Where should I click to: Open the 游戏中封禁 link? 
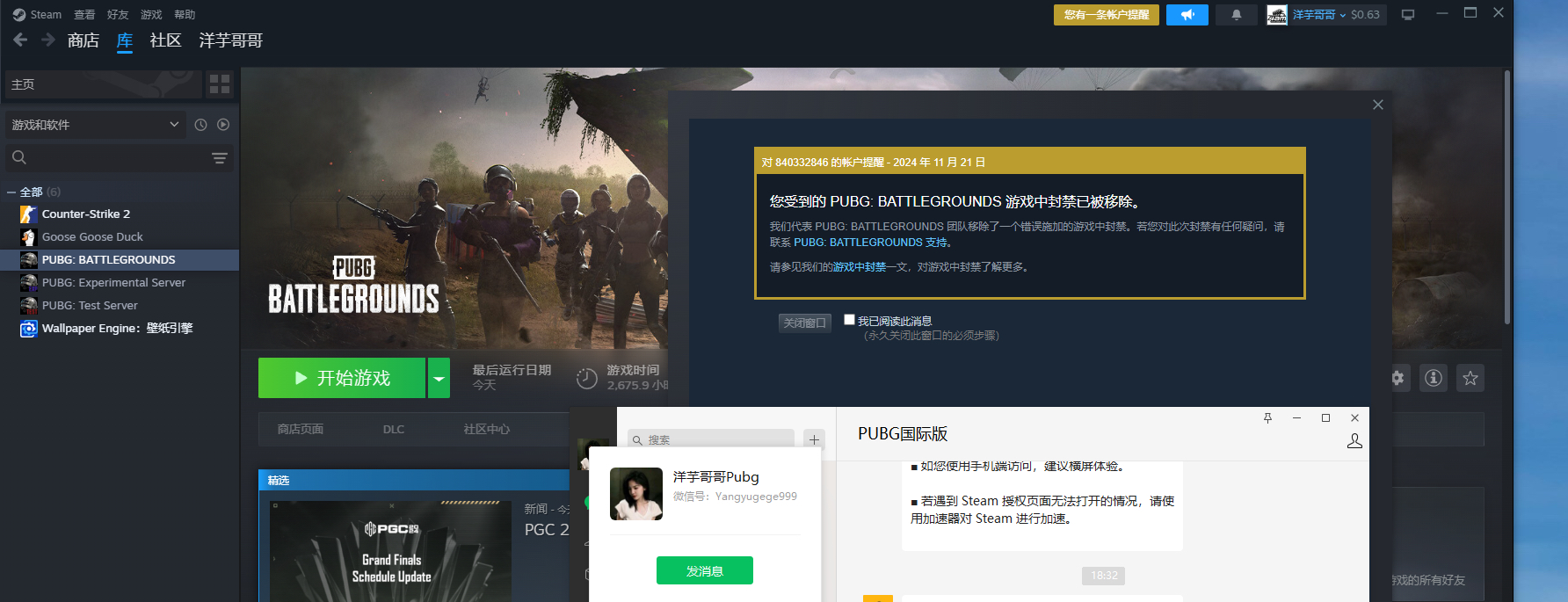pos(859,267)
